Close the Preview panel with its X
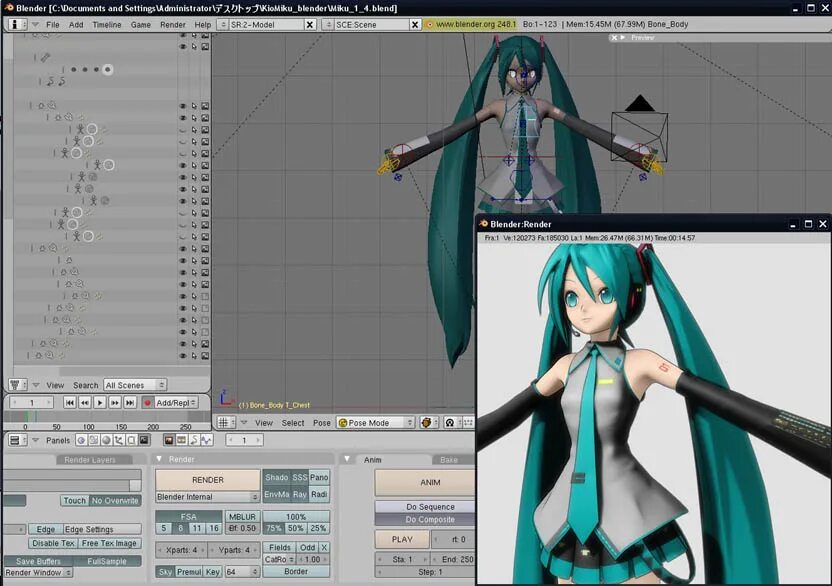 [x=614, y=38]
